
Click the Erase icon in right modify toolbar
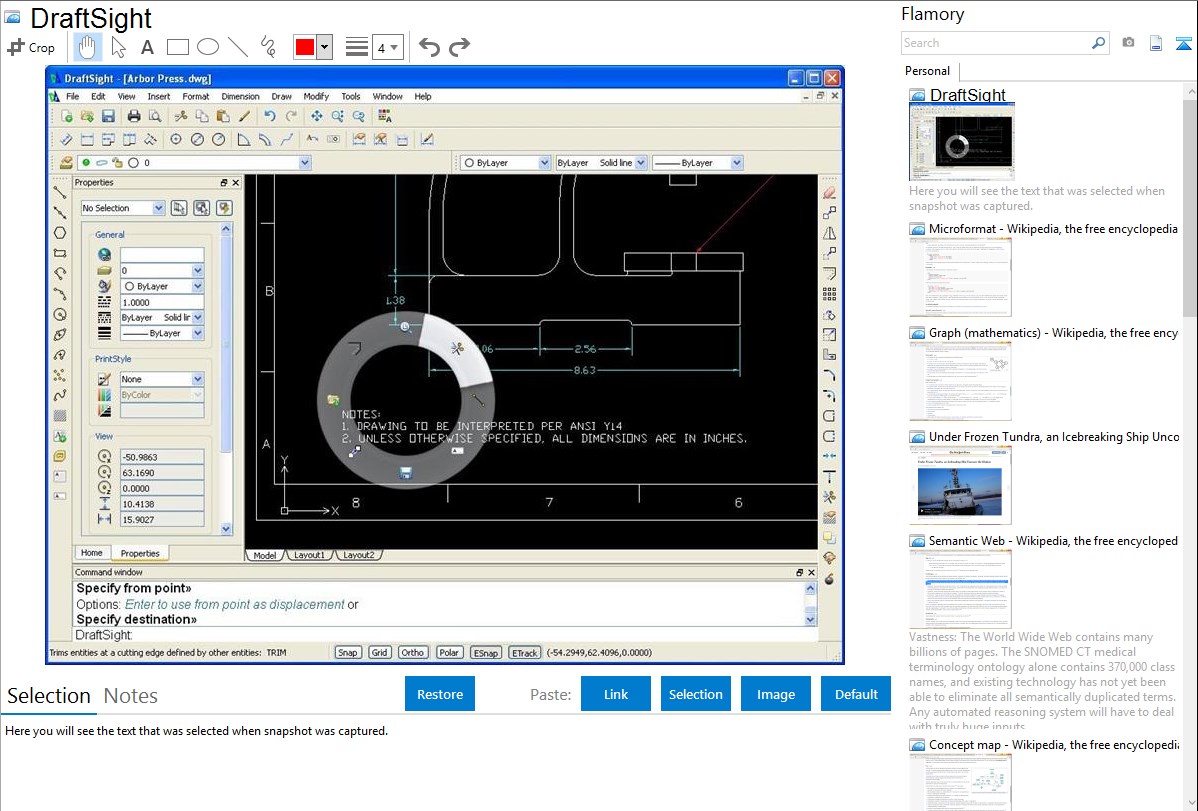[x=829, y=193]
